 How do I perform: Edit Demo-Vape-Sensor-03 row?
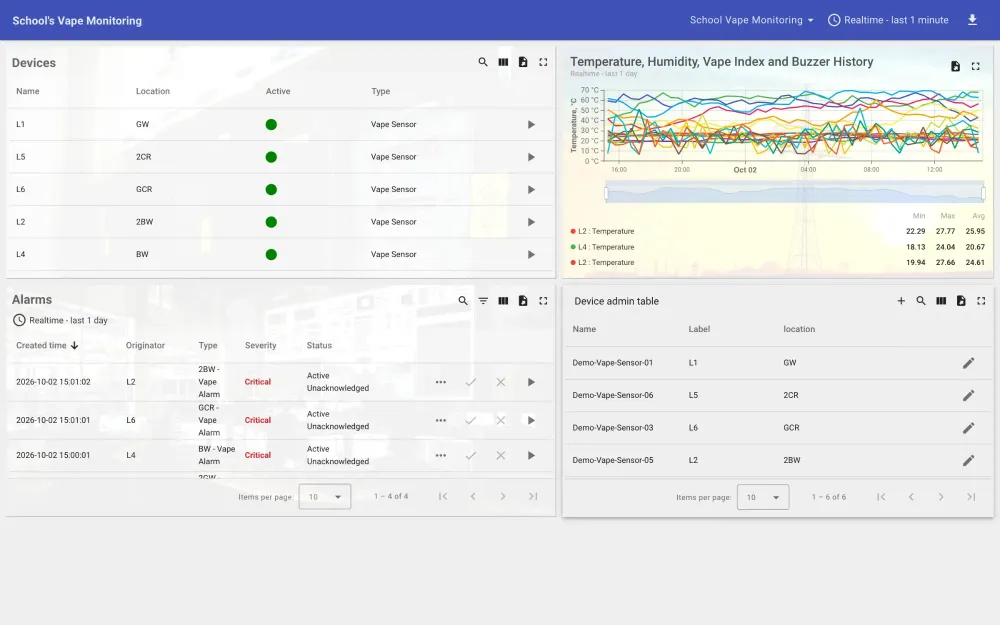[968, 428]
